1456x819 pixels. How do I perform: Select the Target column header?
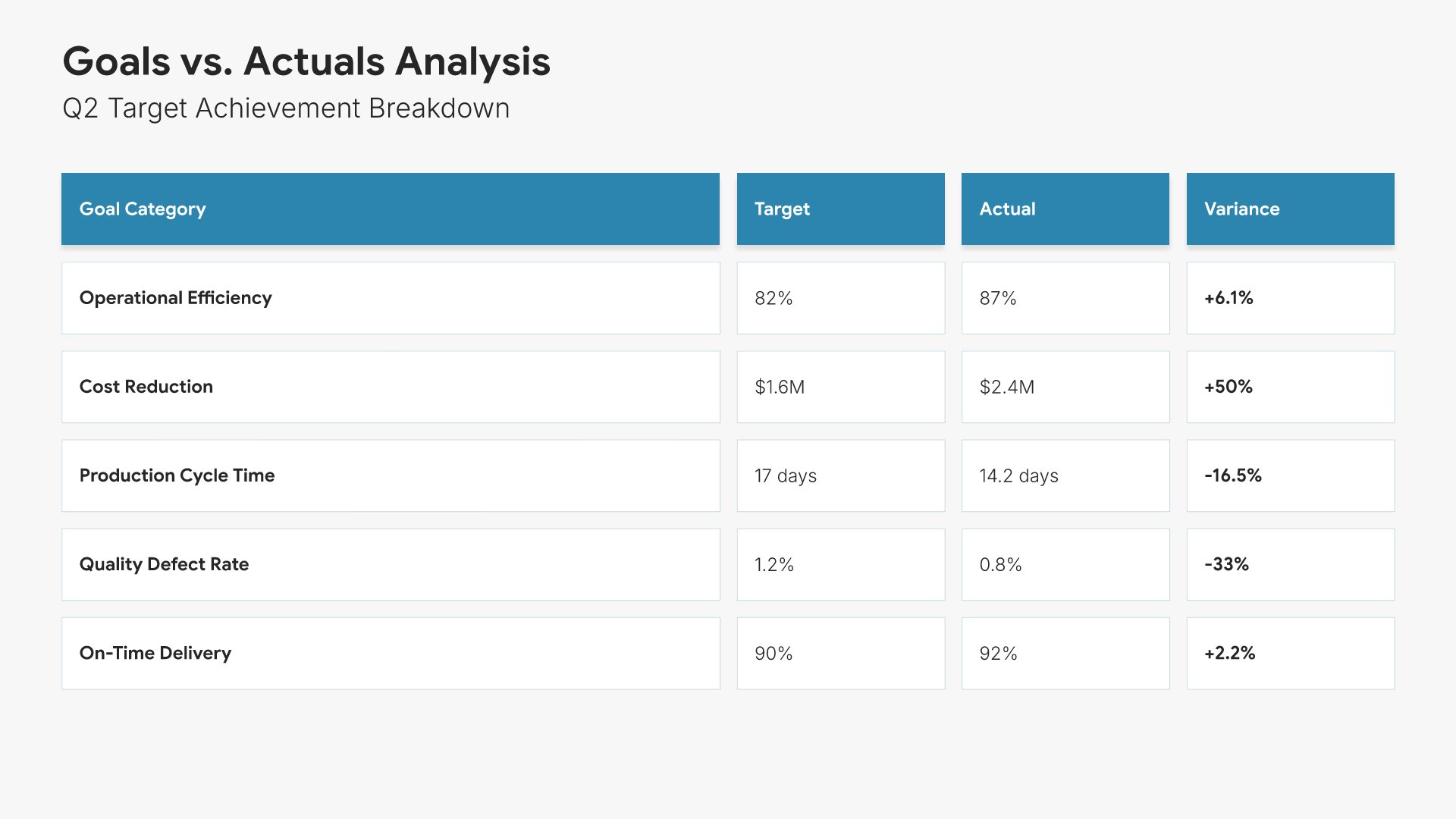pyautogui.click(x=782, y=209)
